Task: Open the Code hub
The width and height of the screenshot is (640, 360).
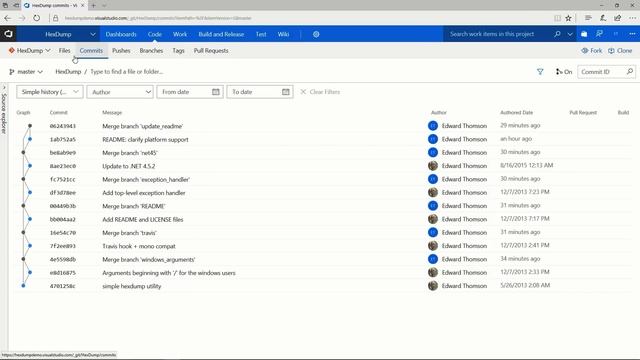Action: pyautogui.click(x=155, y=34)
